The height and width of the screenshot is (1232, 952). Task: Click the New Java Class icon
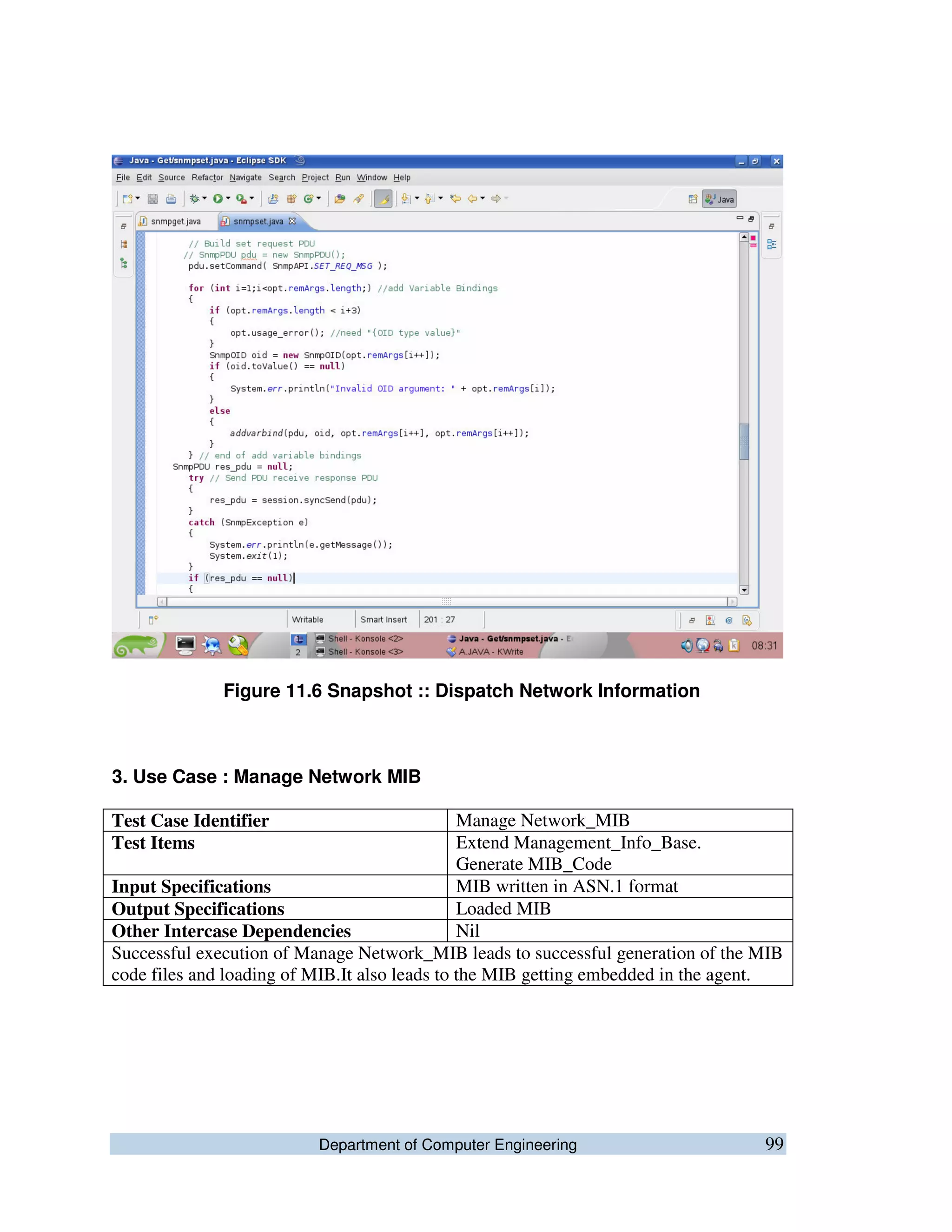[309, 199]
